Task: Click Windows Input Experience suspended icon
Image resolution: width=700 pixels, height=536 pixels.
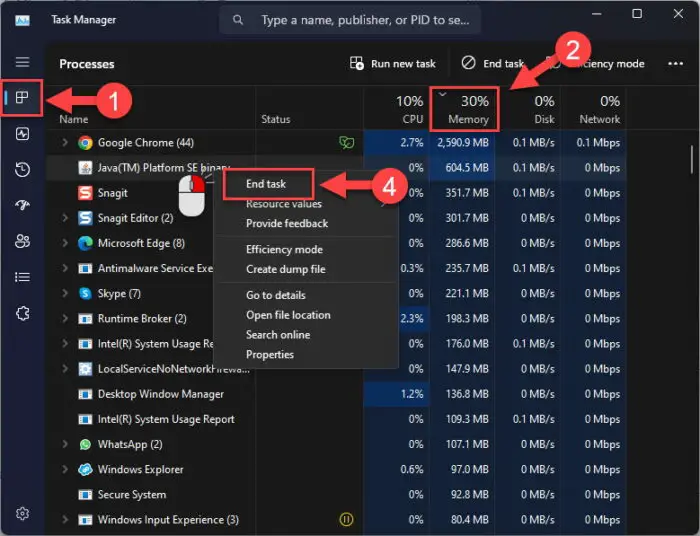Action: [x=346, y=519]
